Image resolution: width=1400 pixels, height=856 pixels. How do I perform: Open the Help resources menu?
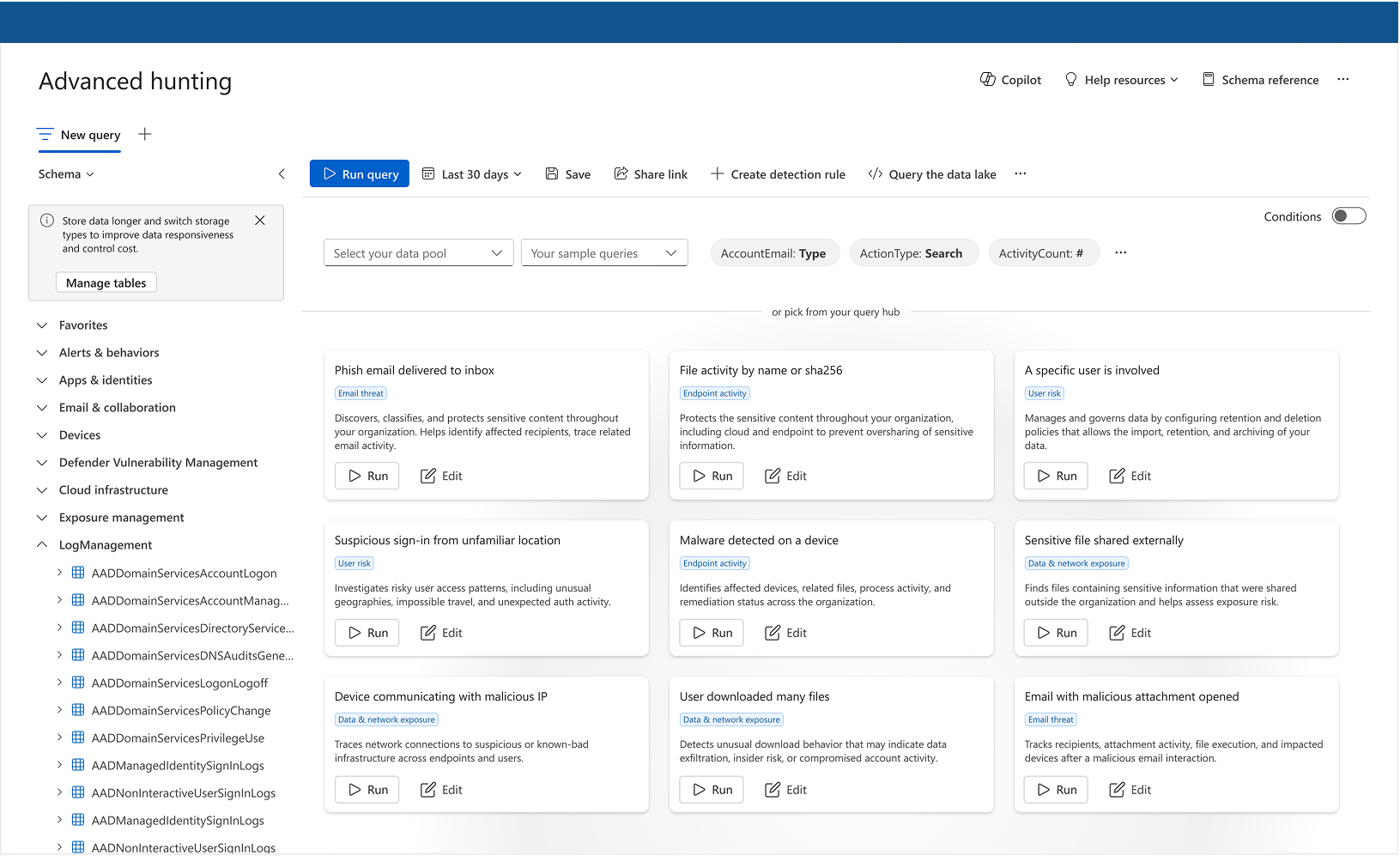click(1121, 80)
